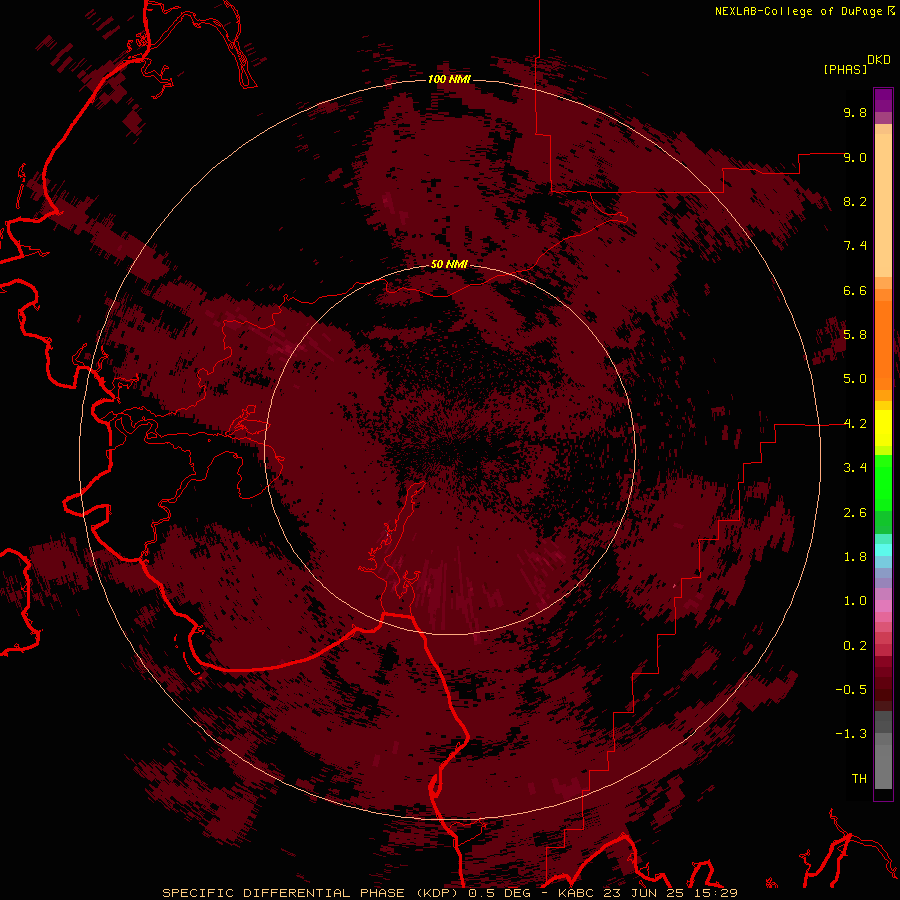Click the DKD unit label above legend
This screenshot has width=900, height=900.
(x=878, y=60)
